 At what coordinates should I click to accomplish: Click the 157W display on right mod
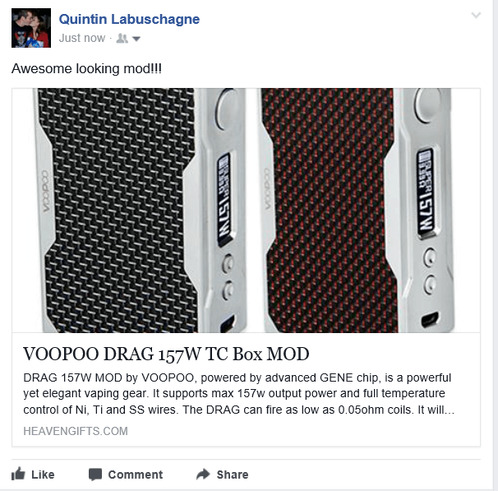426,192
